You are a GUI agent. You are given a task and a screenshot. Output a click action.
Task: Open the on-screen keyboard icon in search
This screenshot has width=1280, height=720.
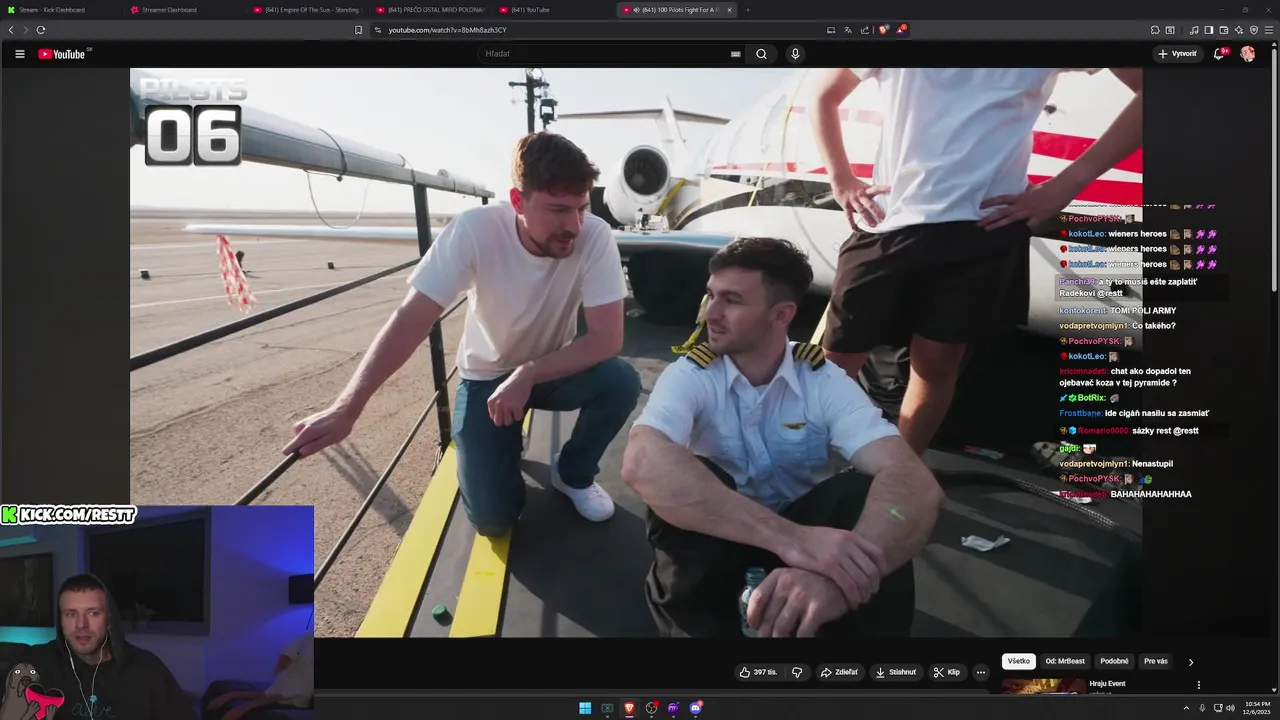[x=736, y=54]
